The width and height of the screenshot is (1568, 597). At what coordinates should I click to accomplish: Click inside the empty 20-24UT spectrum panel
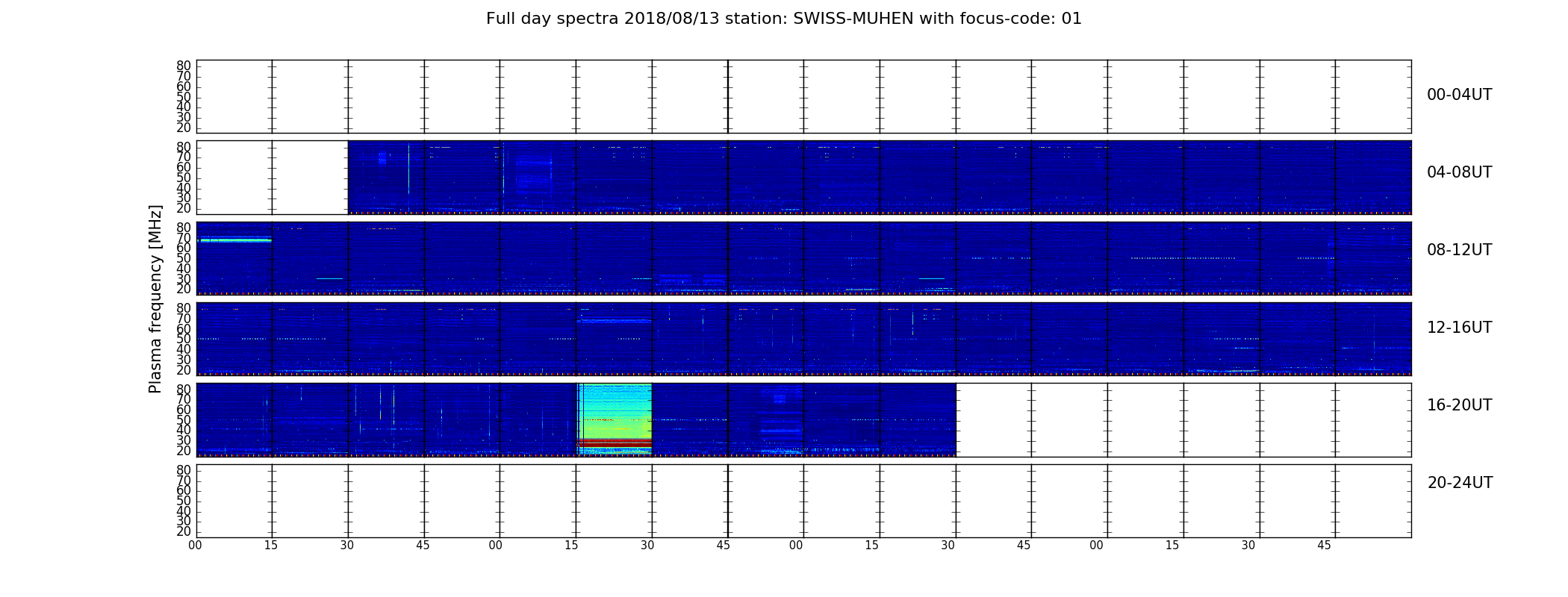pyautogui.click(x=803, y=501)
